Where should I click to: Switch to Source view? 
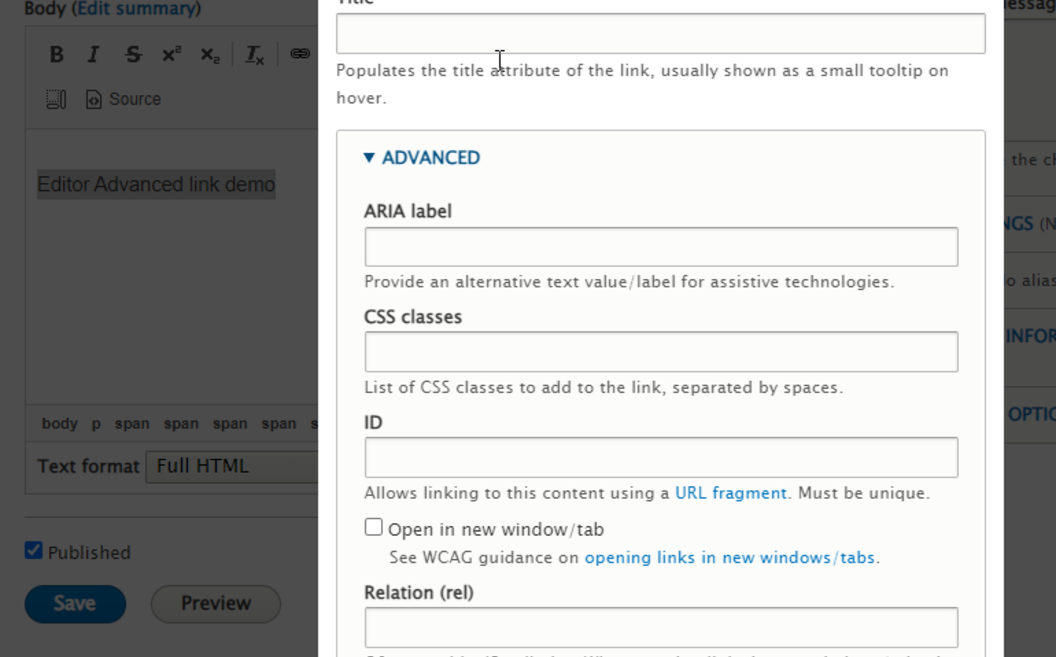coord(122,99)
